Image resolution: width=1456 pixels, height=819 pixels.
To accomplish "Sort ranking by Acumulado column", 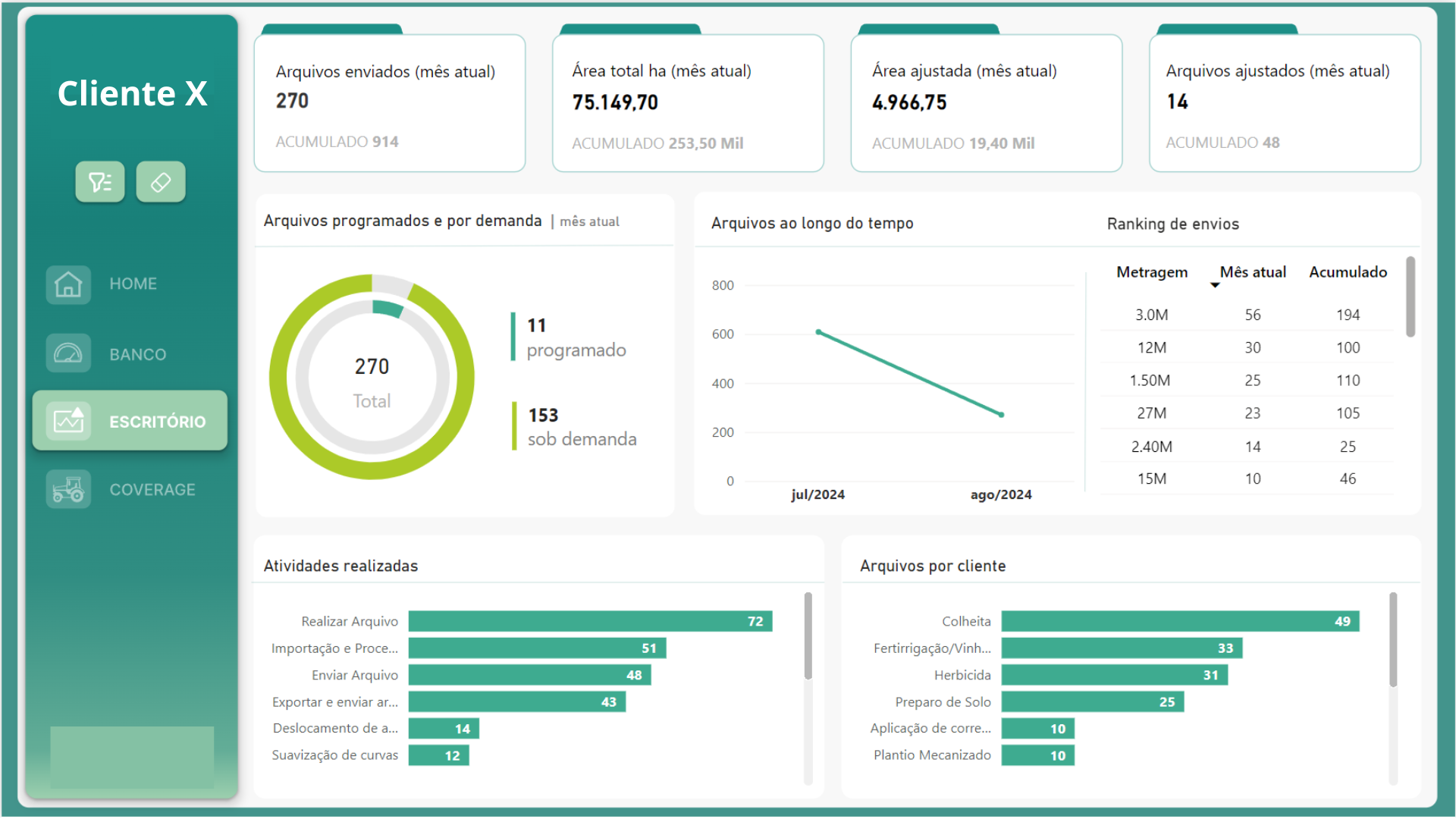I will 1348,272.
